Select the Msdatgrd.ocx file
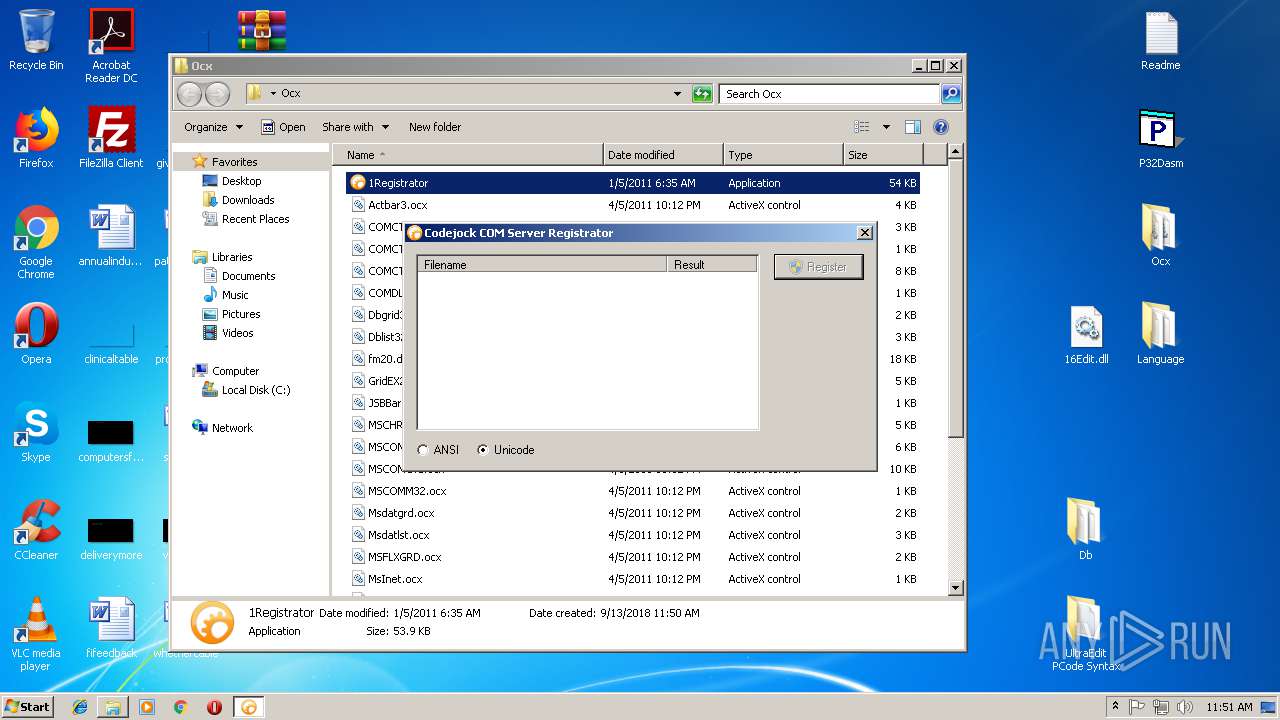The width and height of the screenshot is (1280, 720). pos(632,513)
